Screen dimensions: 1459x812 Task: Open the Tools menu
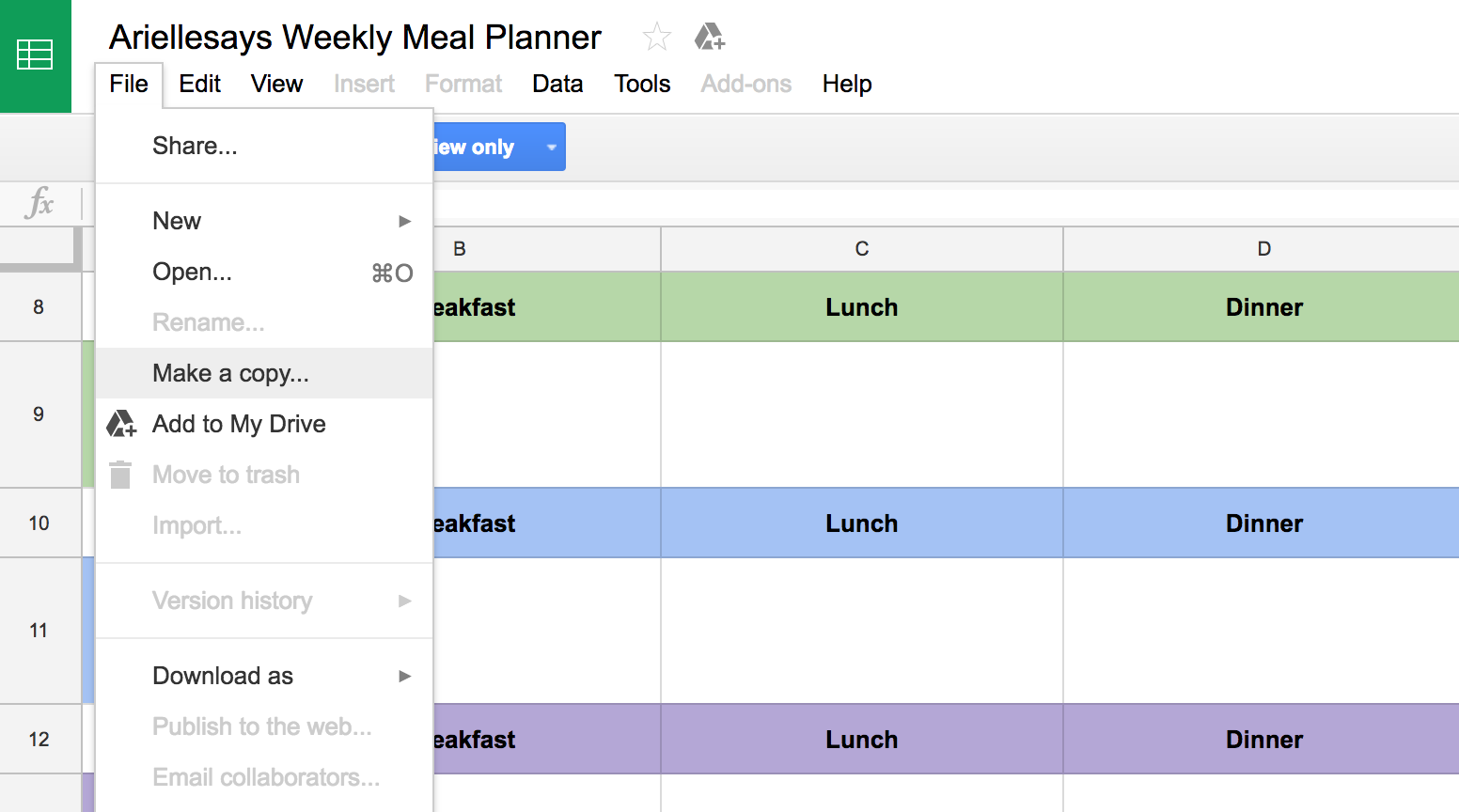[x=642, y=84]
